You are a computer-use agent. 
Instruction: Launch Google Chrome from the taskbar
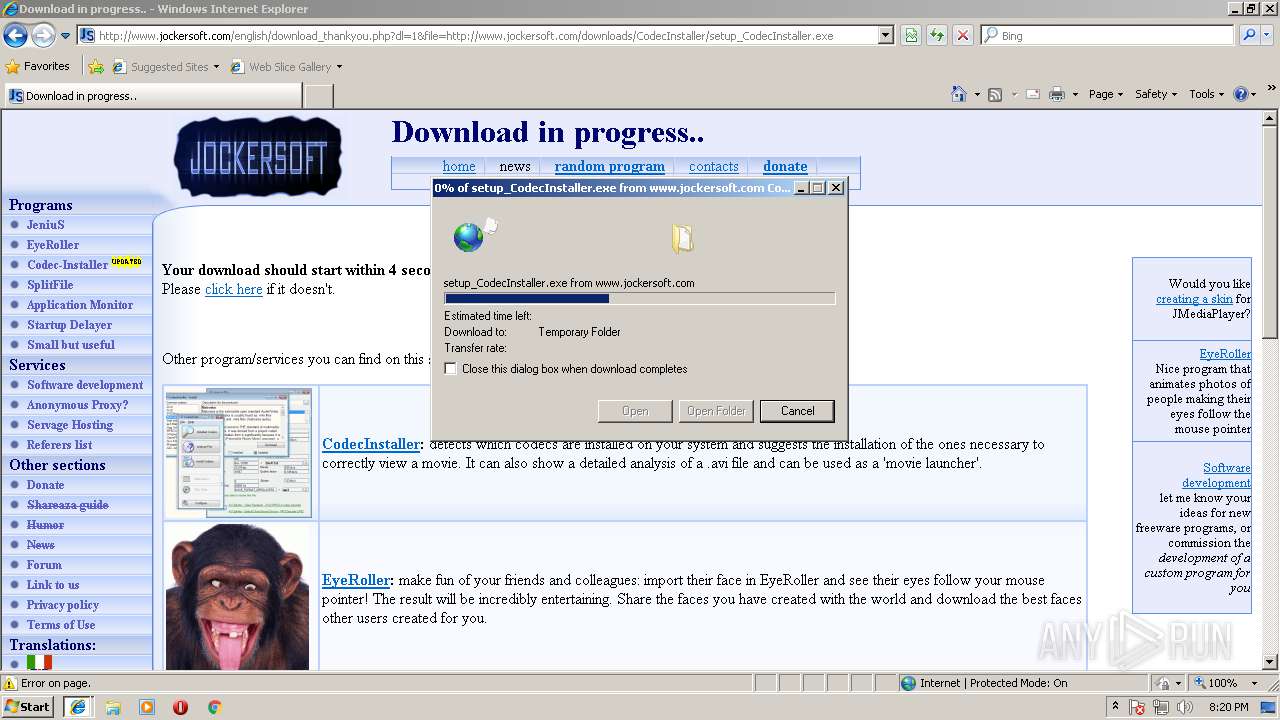click(214, 707)
